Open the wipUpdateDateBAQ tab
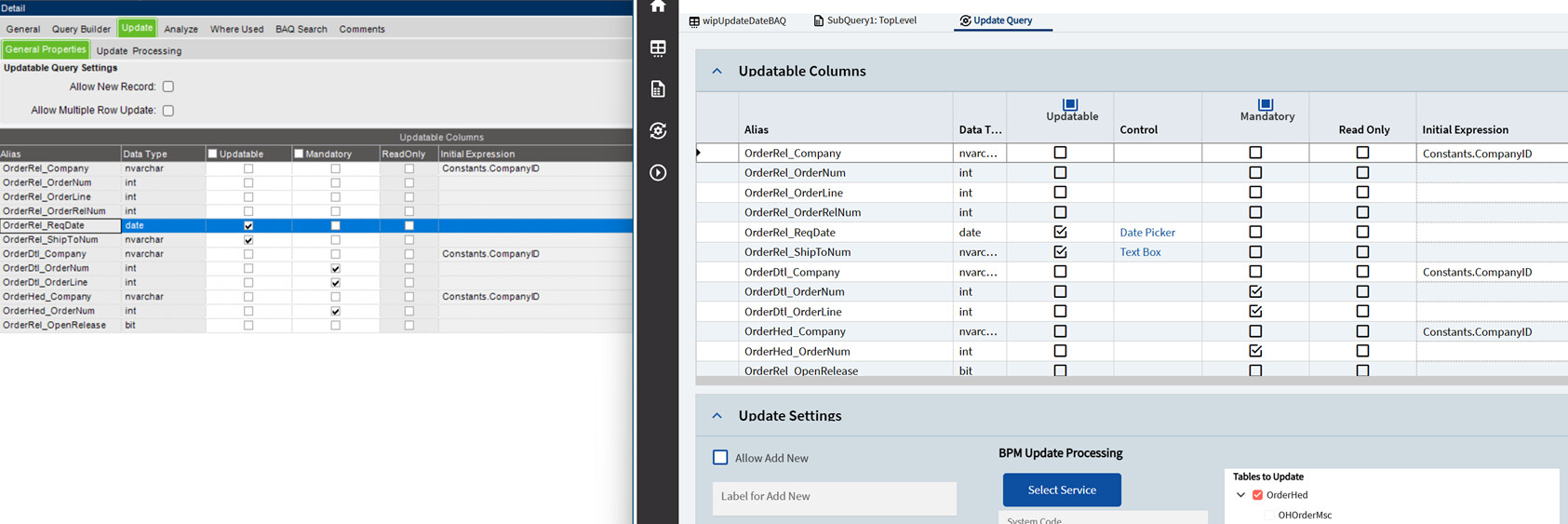 click(x=737, y=20)
